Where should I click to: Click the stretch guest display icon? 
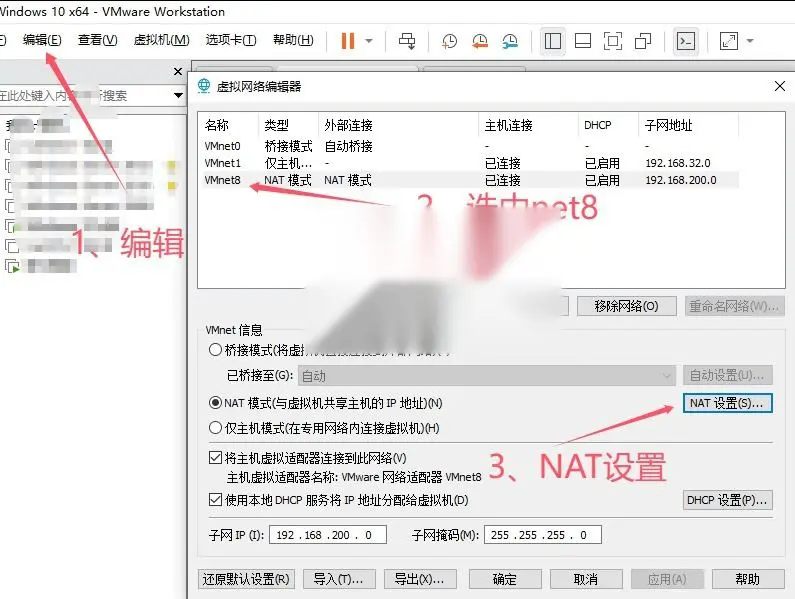pos(729,41)
